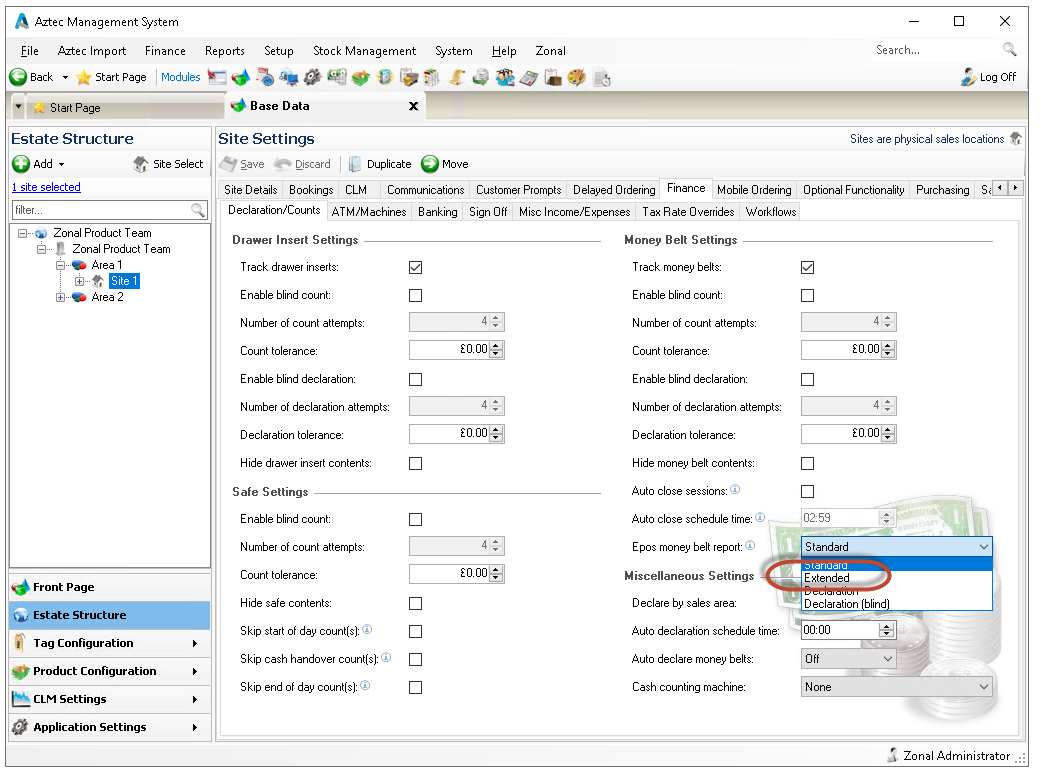1040x771 pixels.
Task: Enable blind count under Drawer Insert Settings
Action: [415, 295]
